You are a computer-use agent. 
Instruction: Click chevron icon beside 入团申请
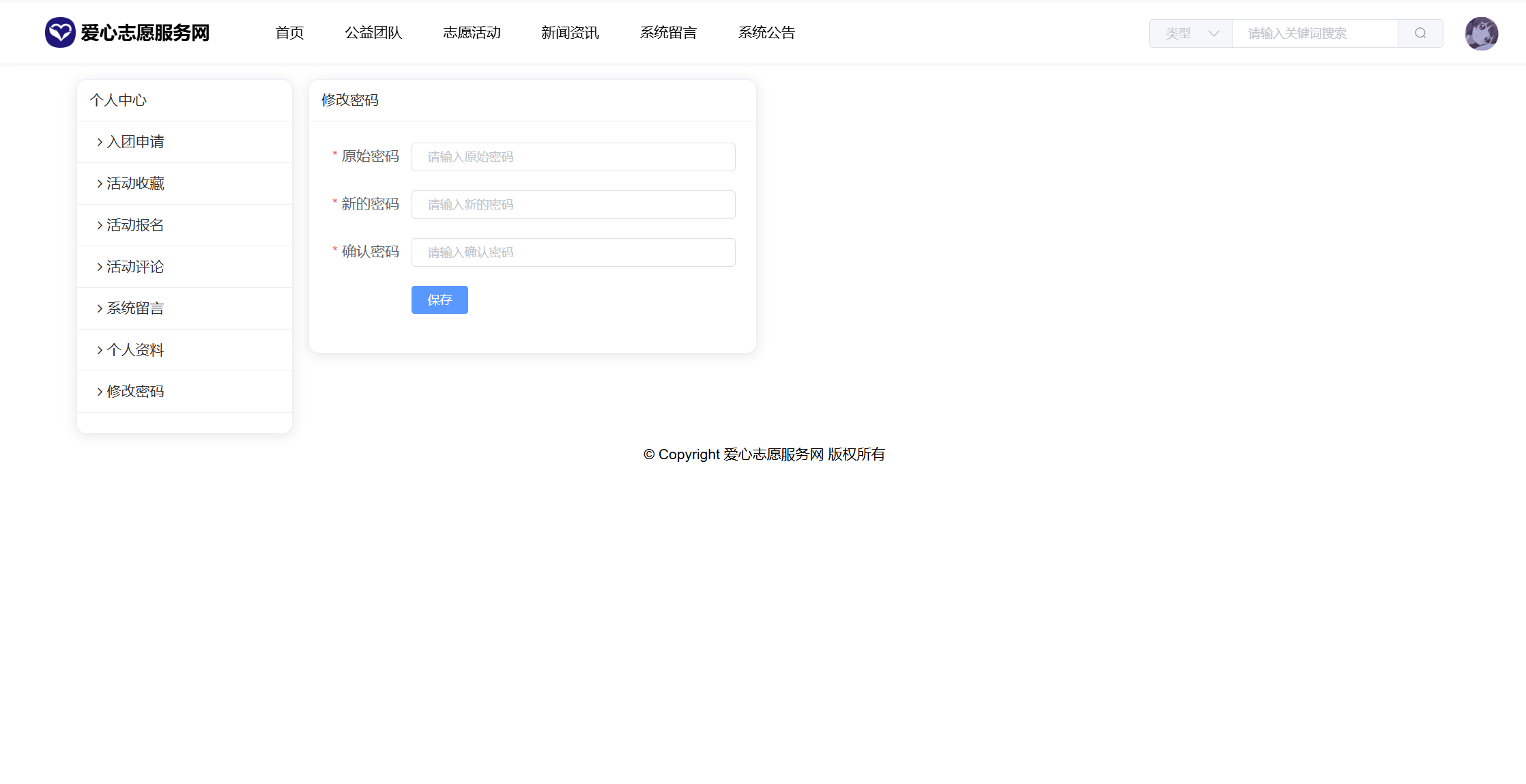100,142
